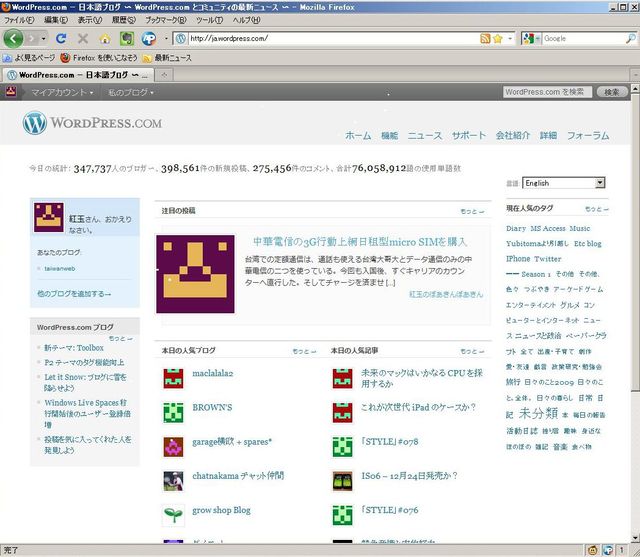This screenshot has width=640, height=557.
Task: Click the WordPress.com search input field
Action: coord(545,92)
